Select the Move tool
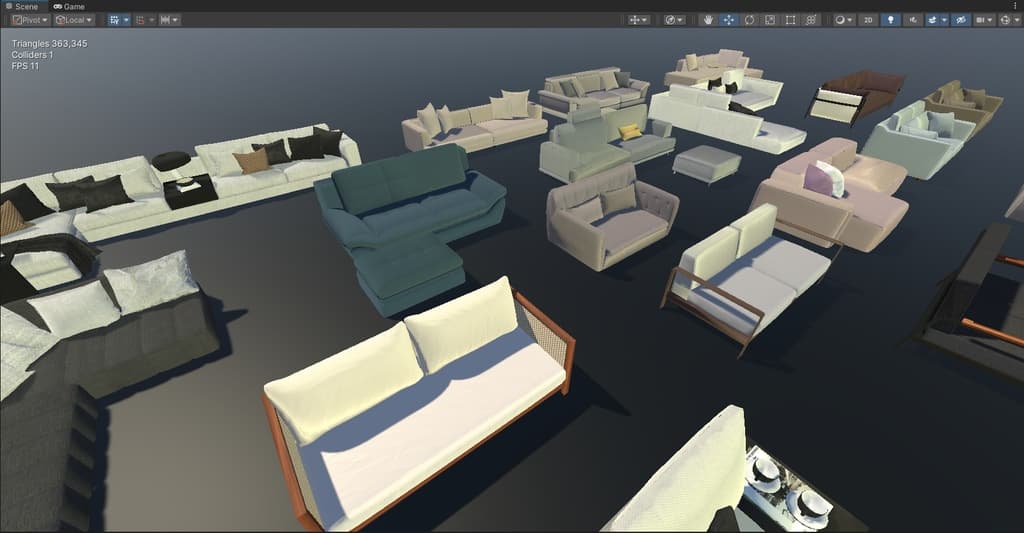This screenshot has width=1024, height=533. 728,20
